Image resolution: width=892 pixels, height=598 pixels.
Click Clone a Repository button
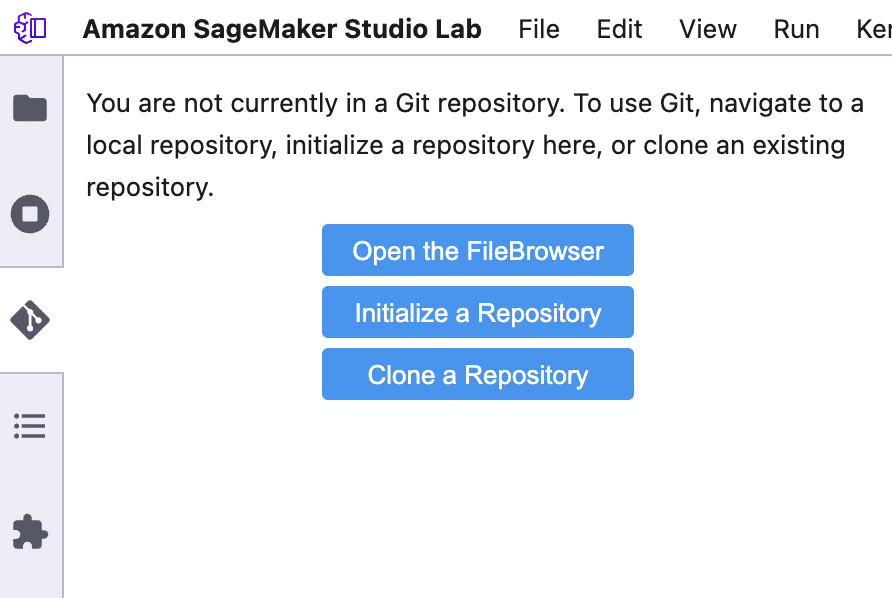(x=478, y=374)
